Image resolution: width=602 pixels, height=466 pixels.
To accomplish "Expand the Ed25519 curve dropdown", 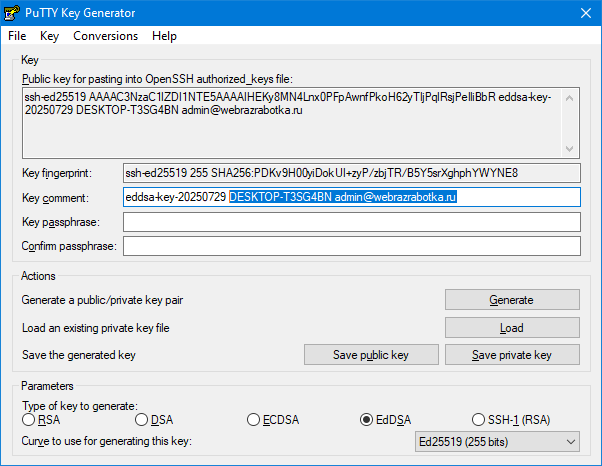I will click(x=497, y=441).
